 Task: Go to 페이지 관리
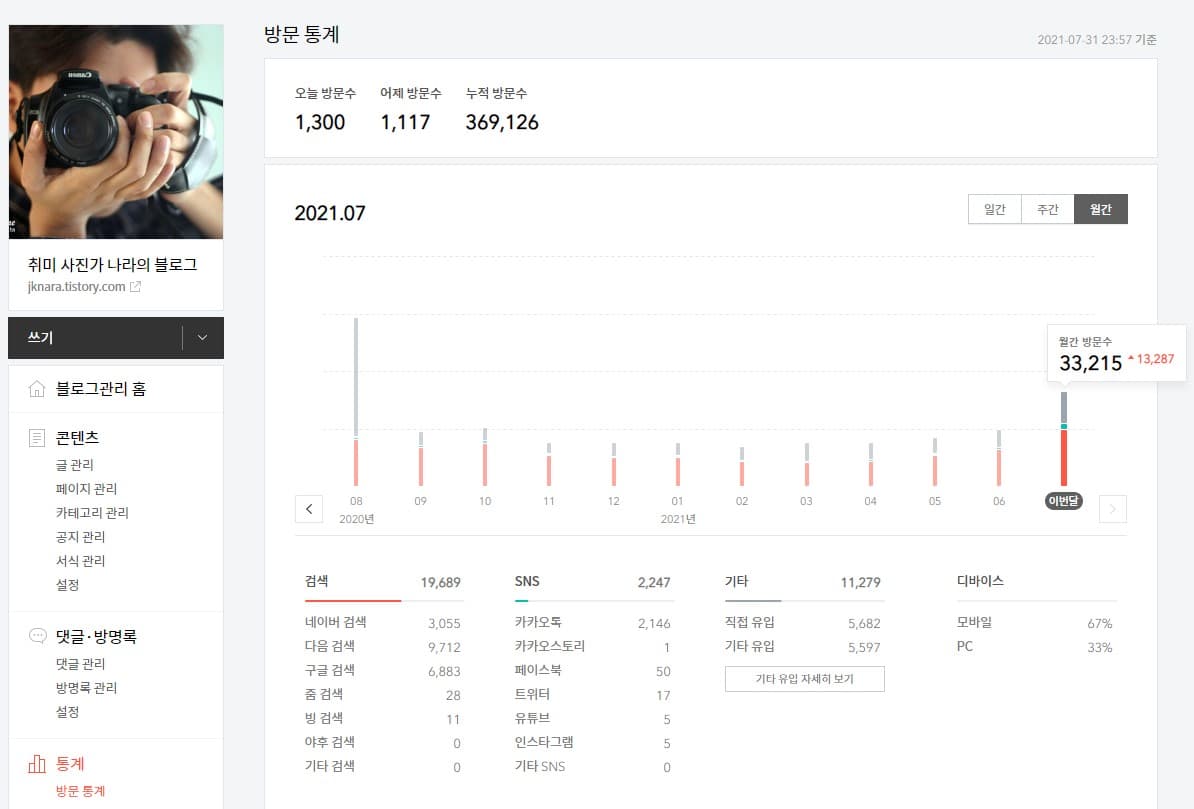(x=86, y=489)
